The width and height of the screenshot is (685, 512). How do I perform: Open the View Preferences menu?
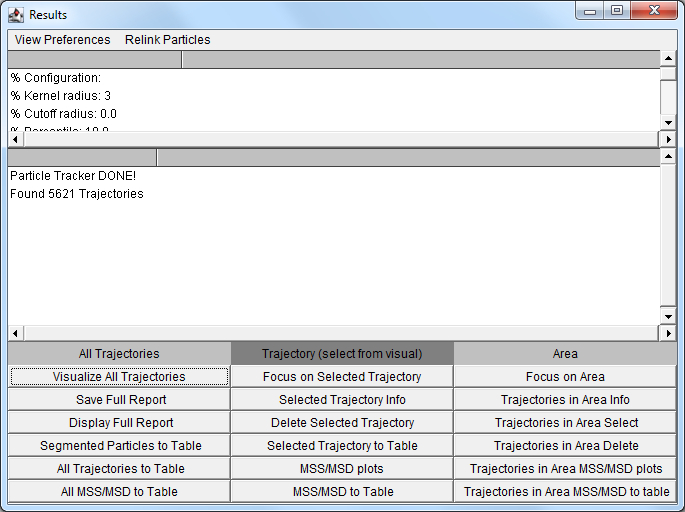coord(62,40)
